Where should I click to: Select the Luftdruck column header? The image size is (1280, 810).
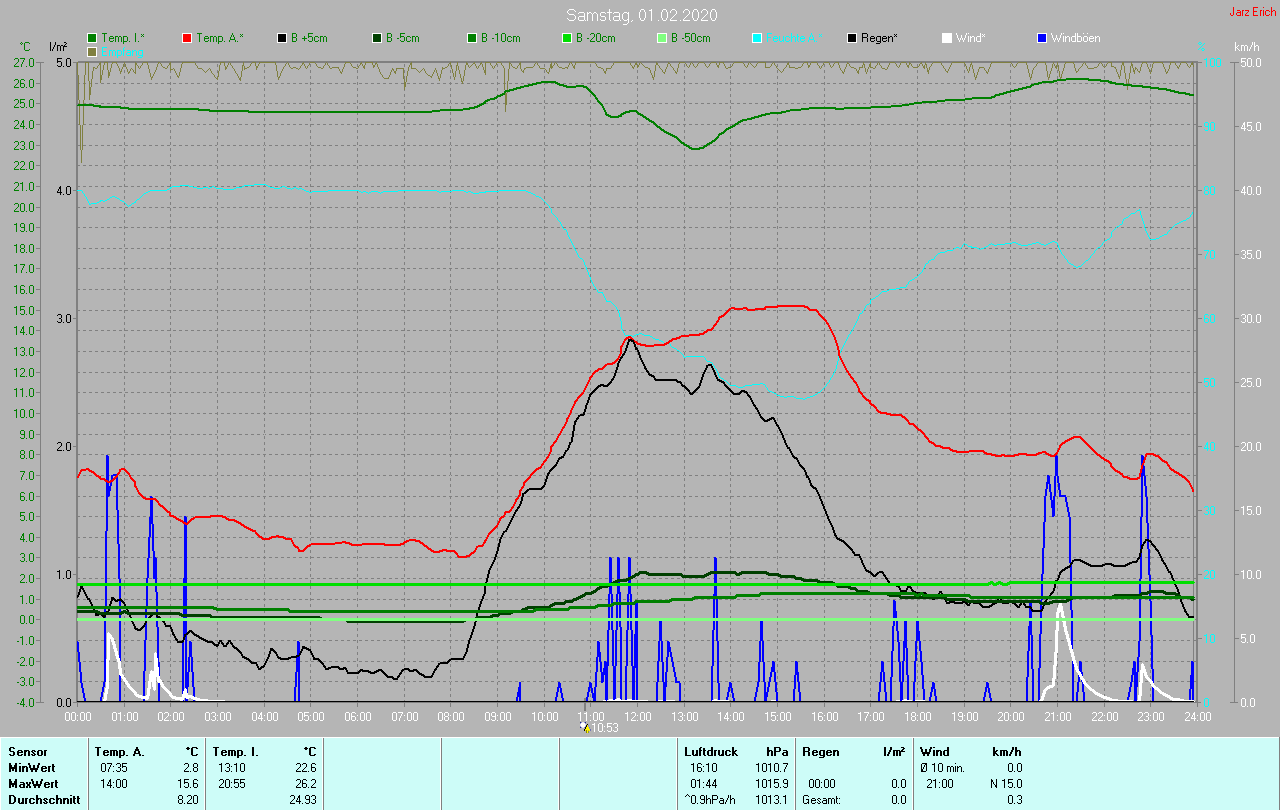(711, 751)
